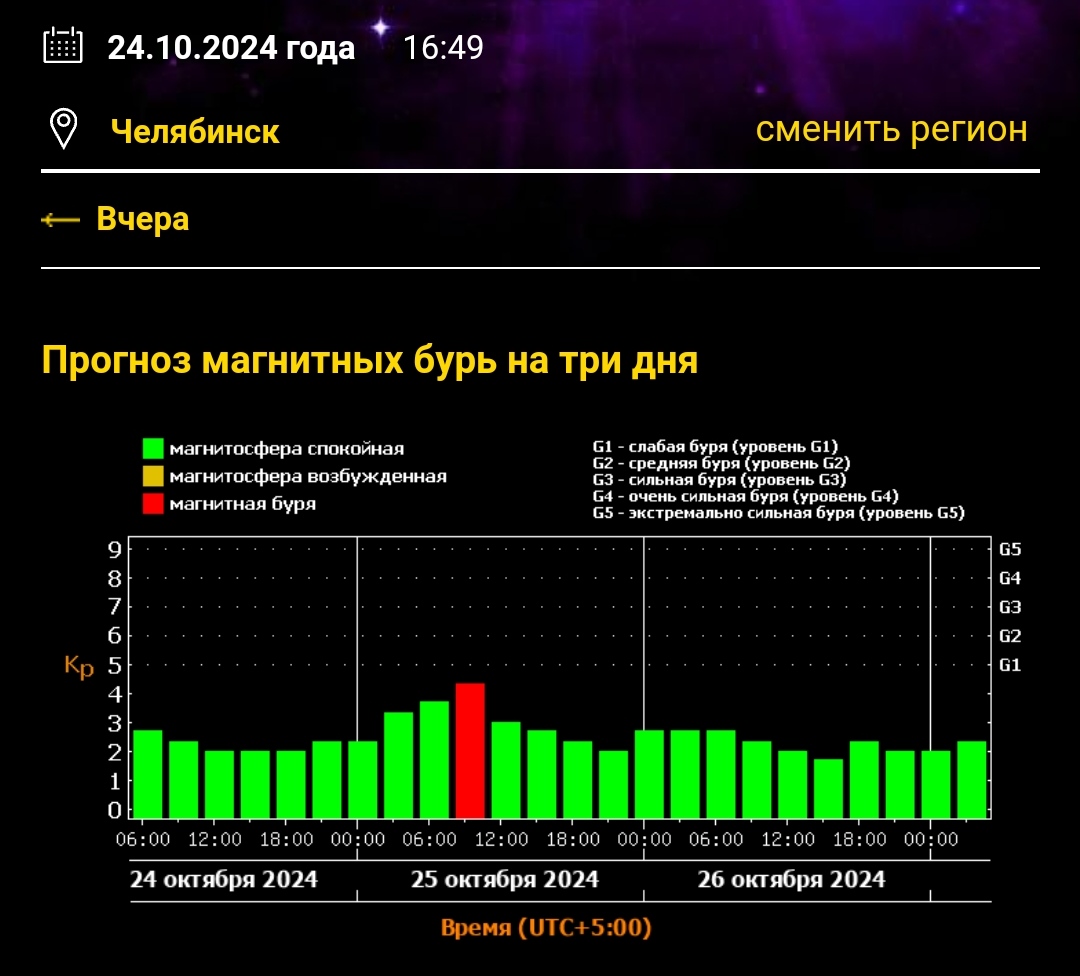
Task: Click the G5 label on the right axis
Action: 1010,550
